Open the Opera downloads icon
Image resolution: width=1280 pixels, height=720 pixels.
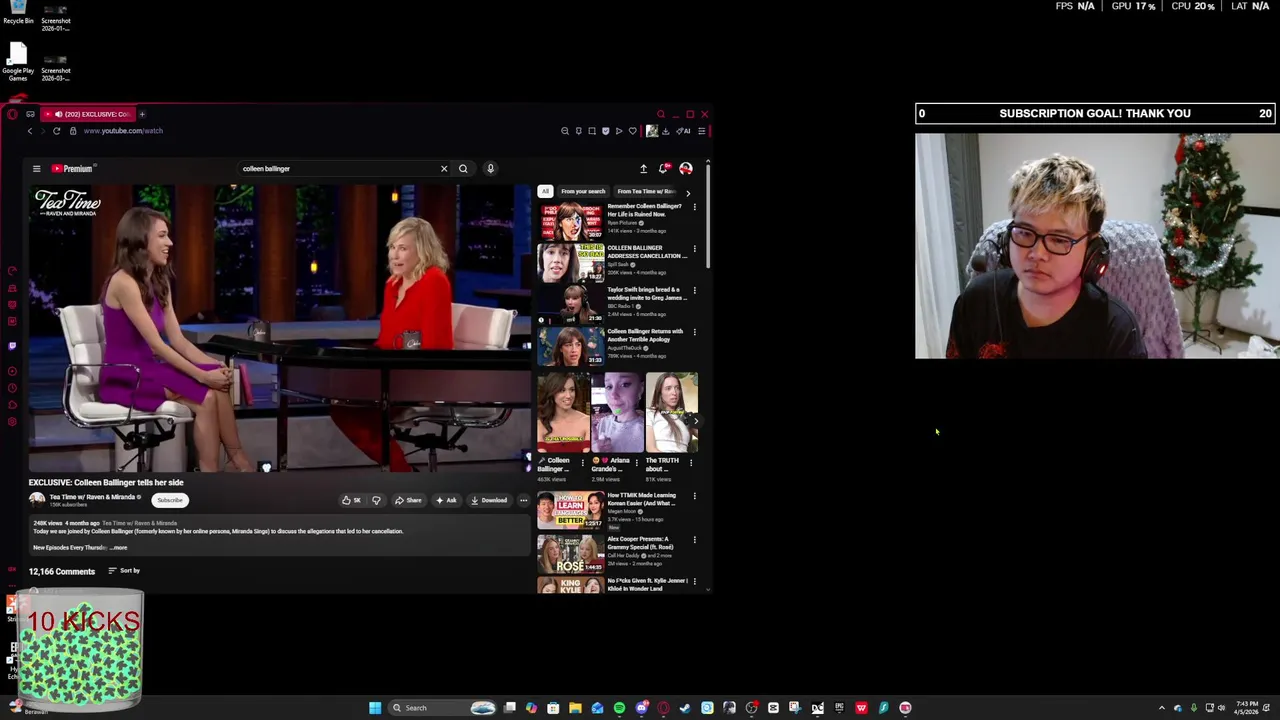click(665, 131)
